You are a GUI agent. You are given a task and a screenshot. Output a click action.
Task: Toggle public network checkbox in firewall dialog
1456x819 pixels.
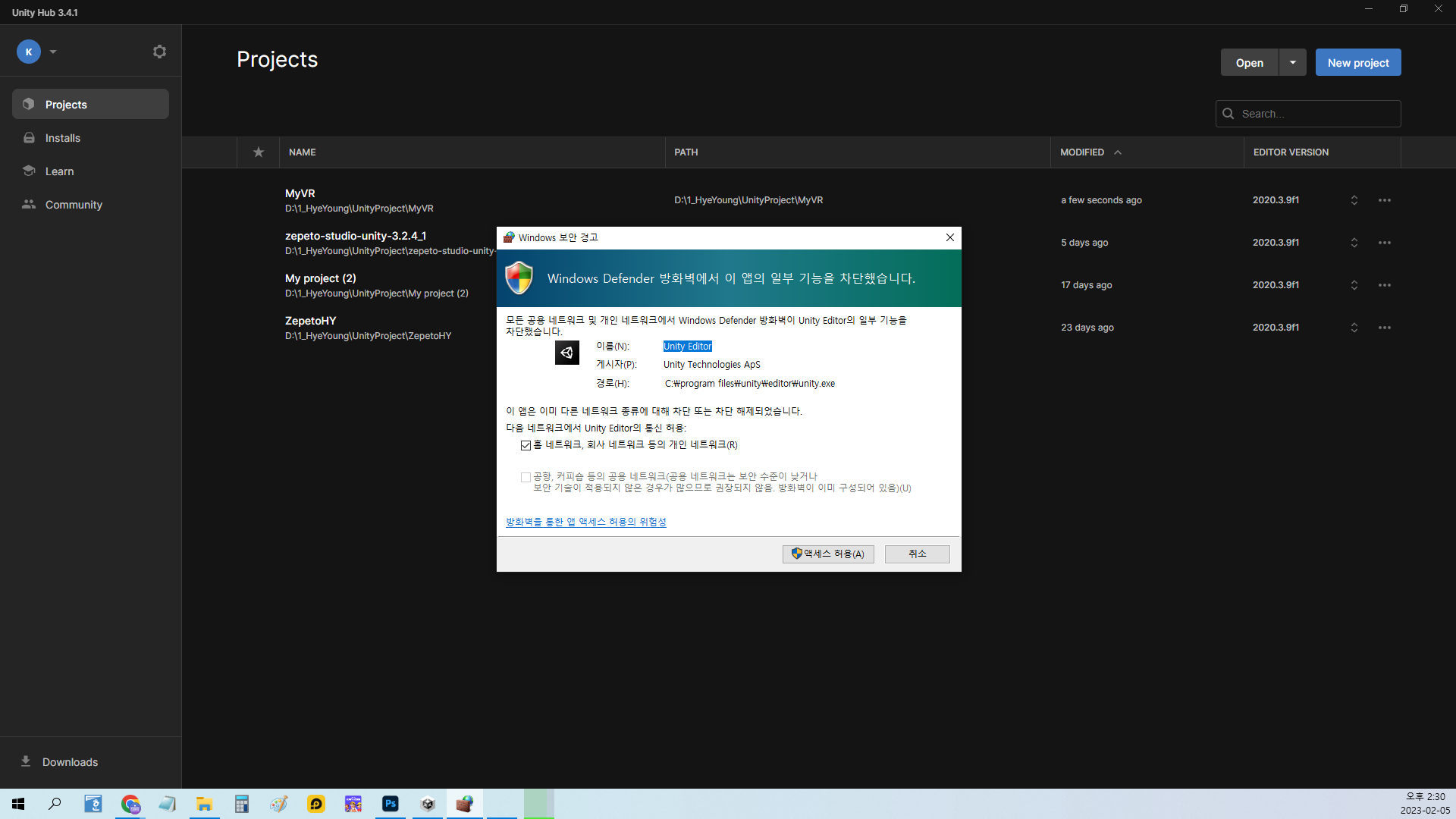pos(526,477)
